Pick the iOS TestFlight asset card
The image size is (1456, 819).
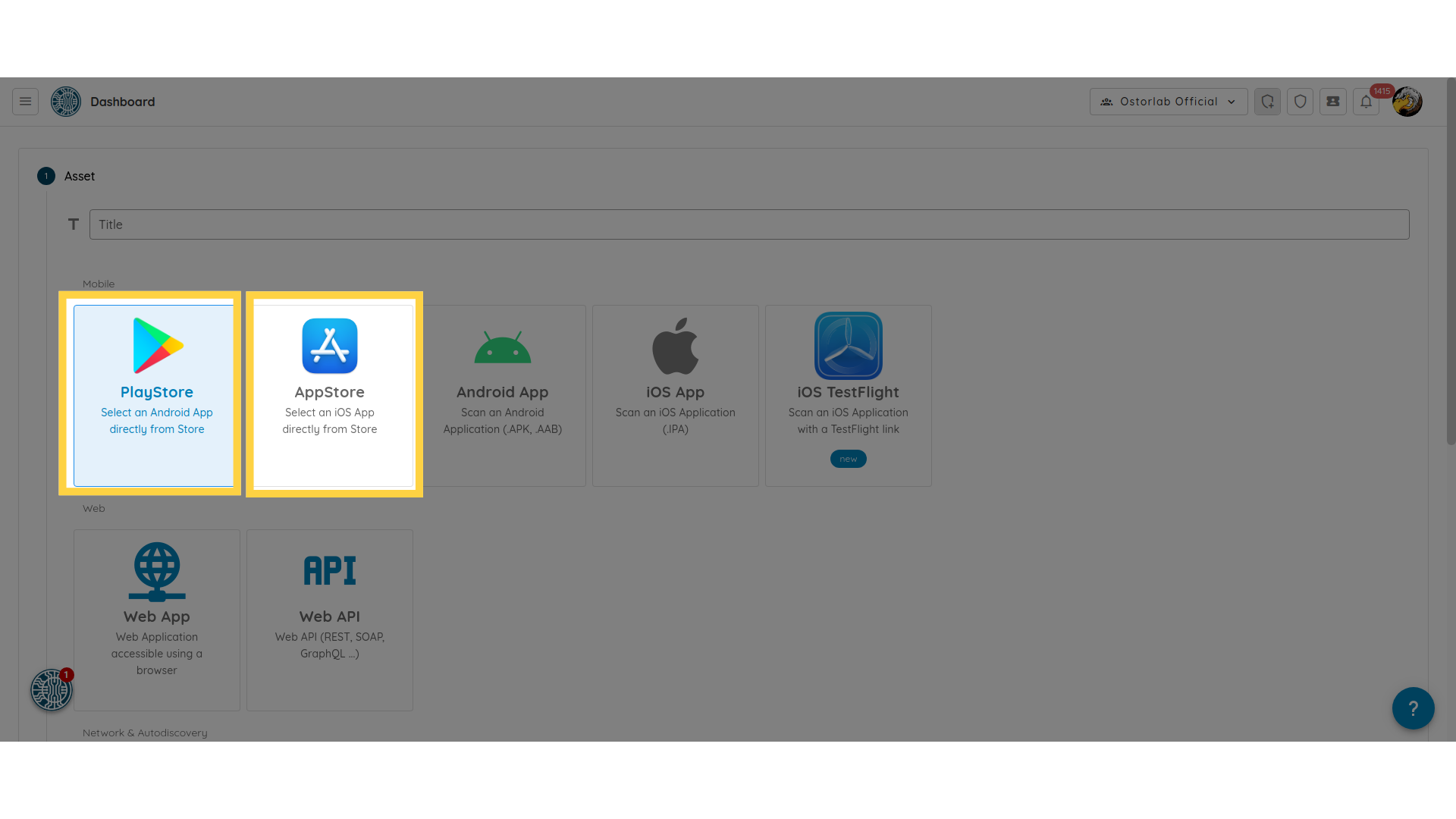pos(848,395)
